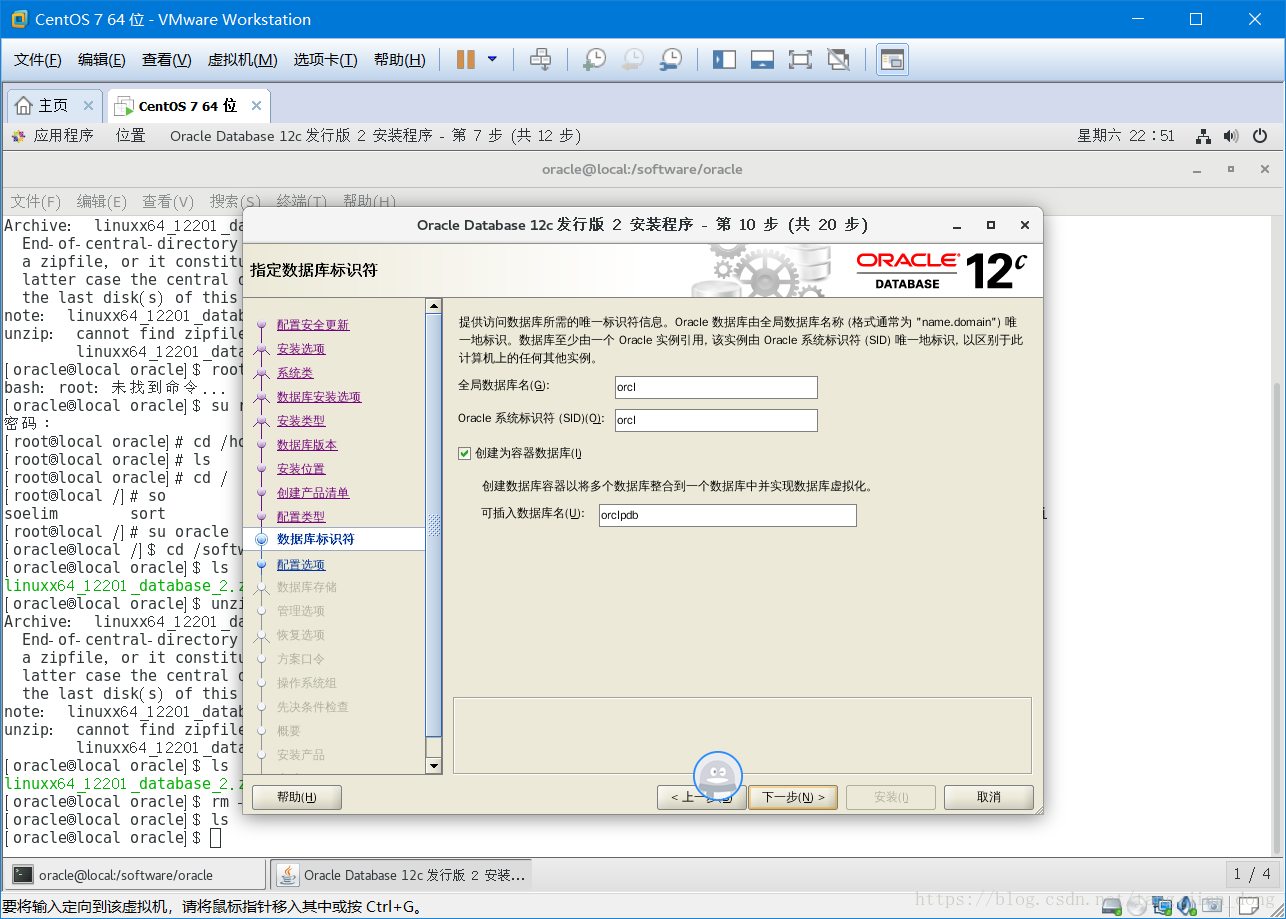Close the CentOS 7 64 位 tab
1286x919 pixels.
click(x=256, y=106)
